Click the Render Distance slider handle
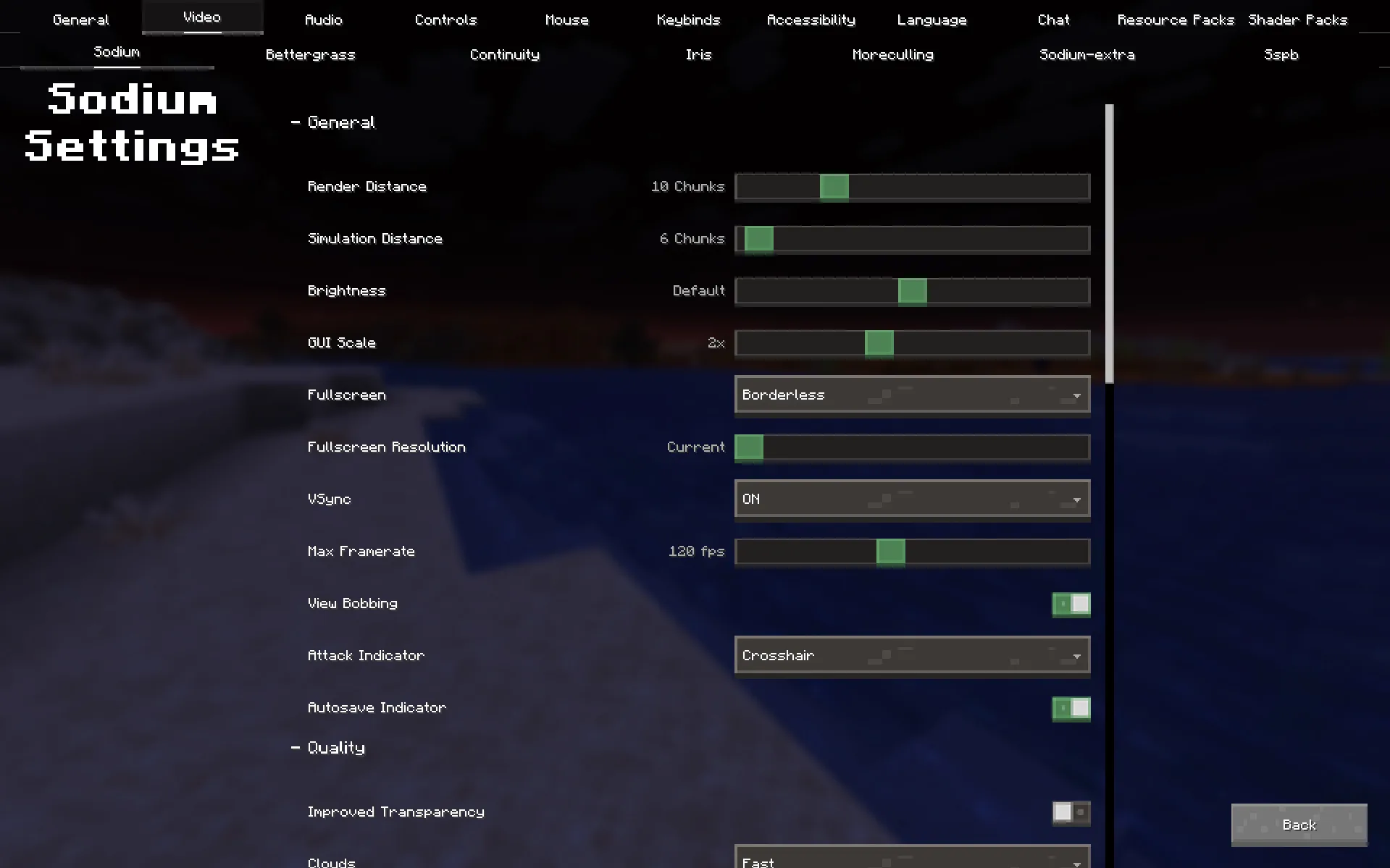Viewport: 1390px width, 868px height. (834, 187)
